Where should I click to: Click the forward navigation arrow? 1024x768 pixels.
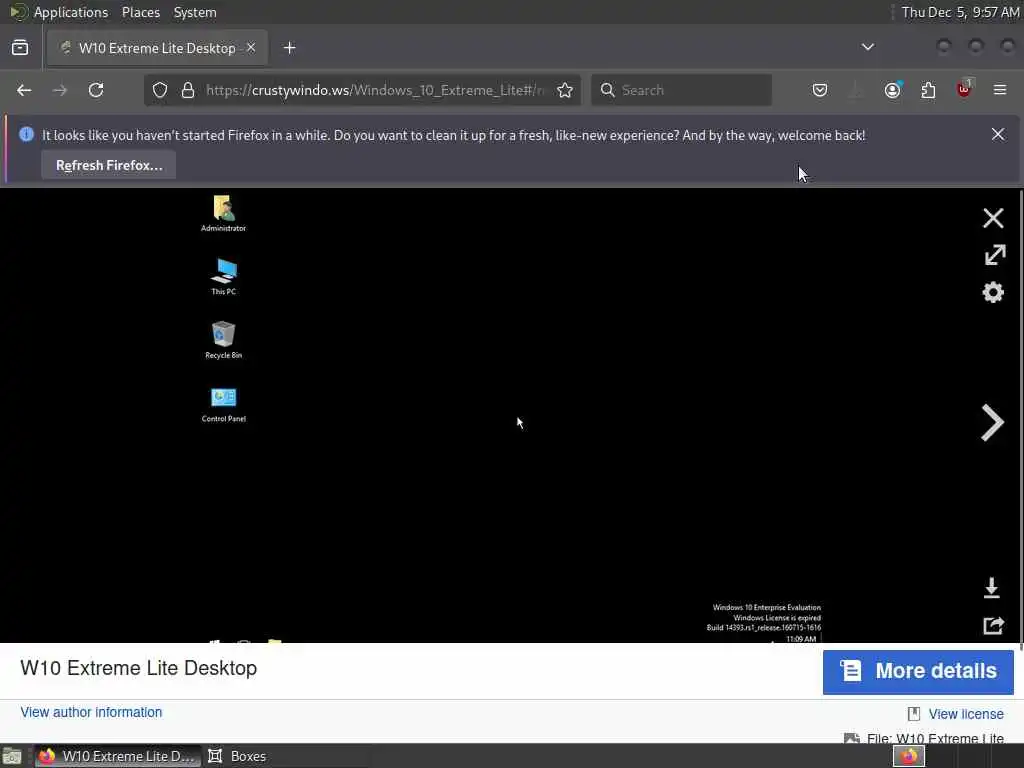[59, 90]
